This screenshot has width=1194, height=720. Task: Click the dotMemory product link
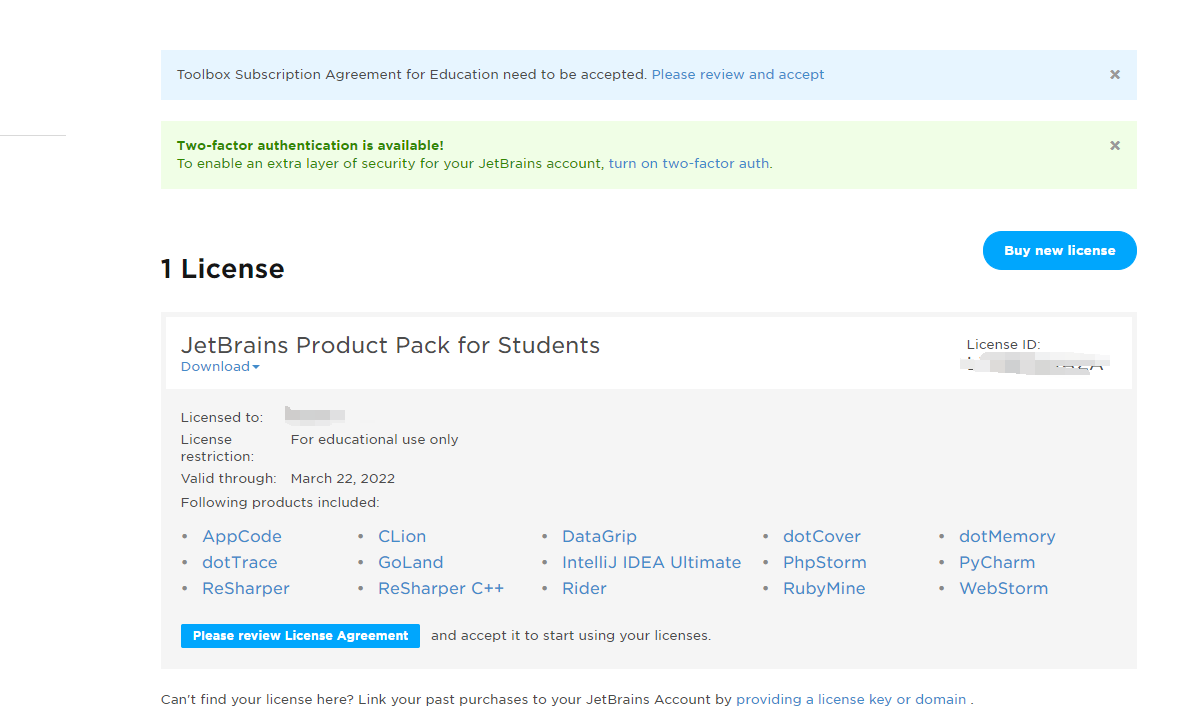1007,537
